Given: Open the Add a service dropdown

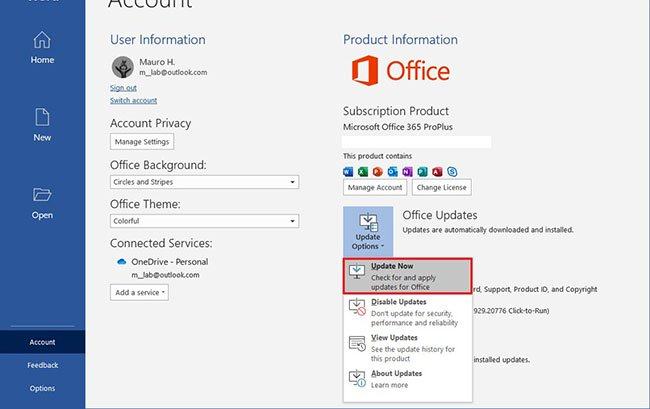Looking at the screenshot, I should pyautogui.click(x=139, y=292).
